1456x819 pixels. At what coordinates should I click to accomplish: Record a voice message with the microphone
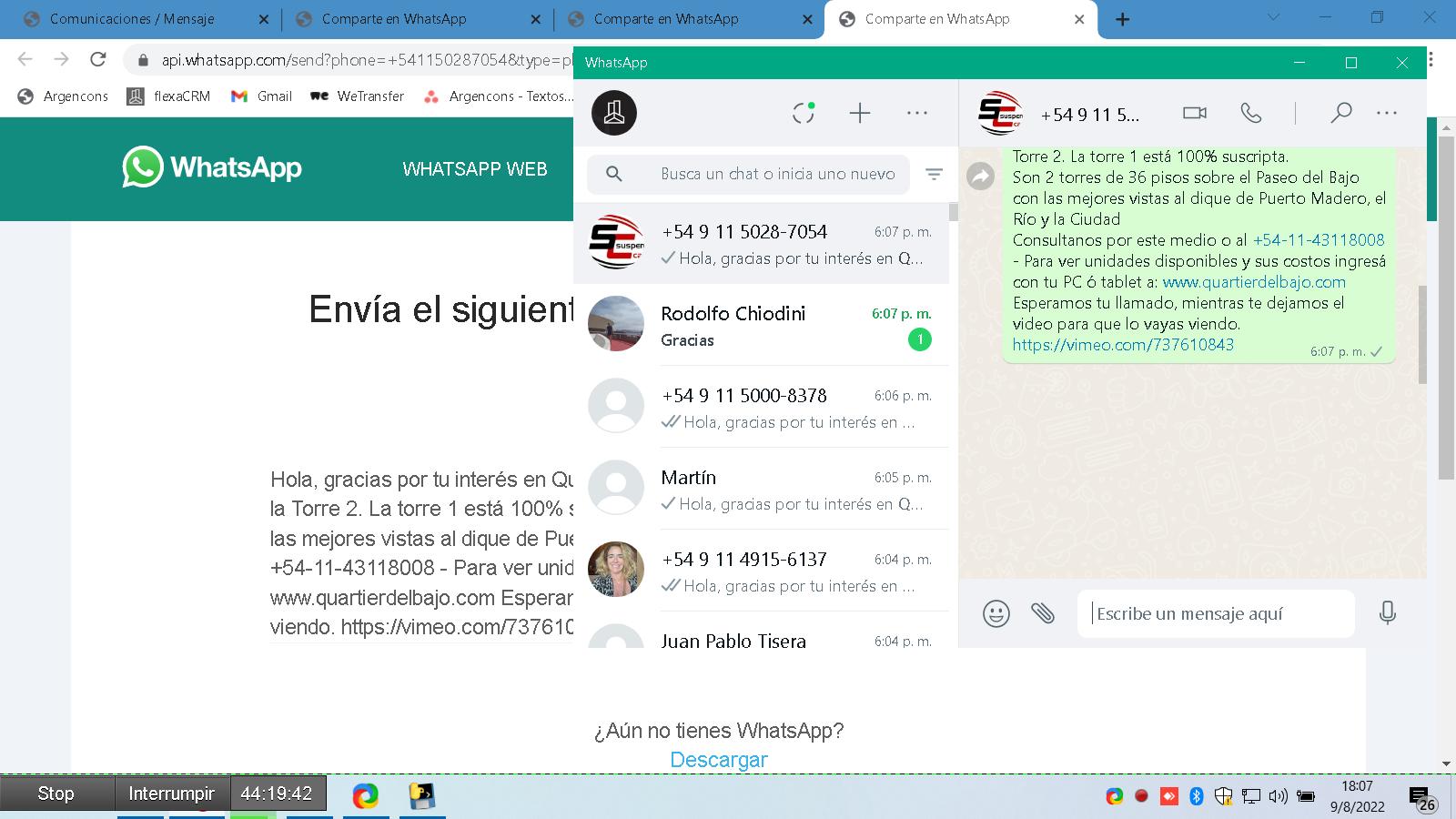(x=1387, y=613)
